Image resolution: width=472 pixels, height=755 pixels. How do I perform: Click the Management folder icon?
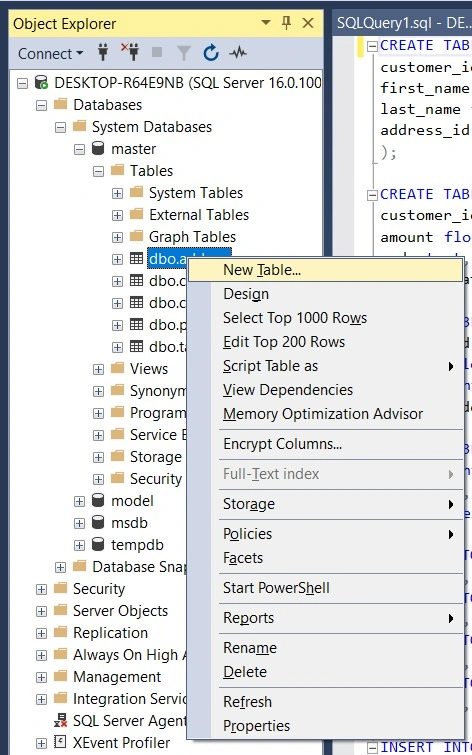click(60, 677)
